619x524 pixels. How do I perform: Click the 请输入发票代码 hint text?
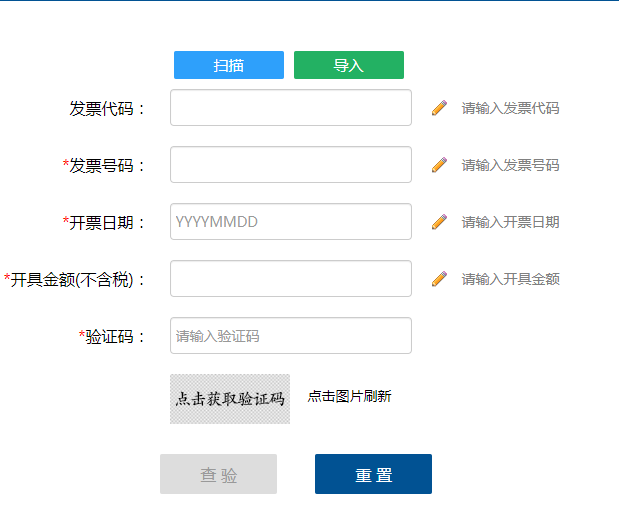[510, 108]
